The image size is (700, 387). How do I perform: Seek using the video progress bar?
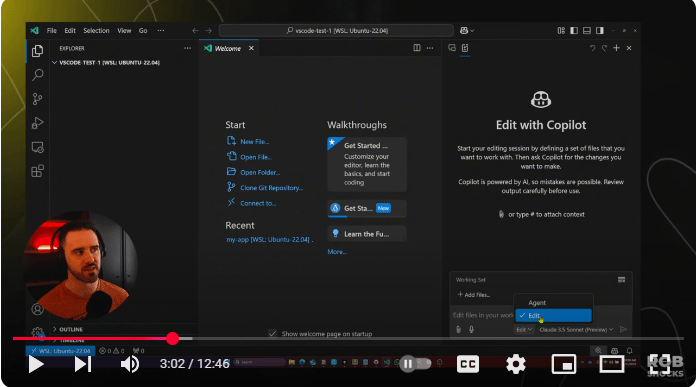click(x=348, y=339)
